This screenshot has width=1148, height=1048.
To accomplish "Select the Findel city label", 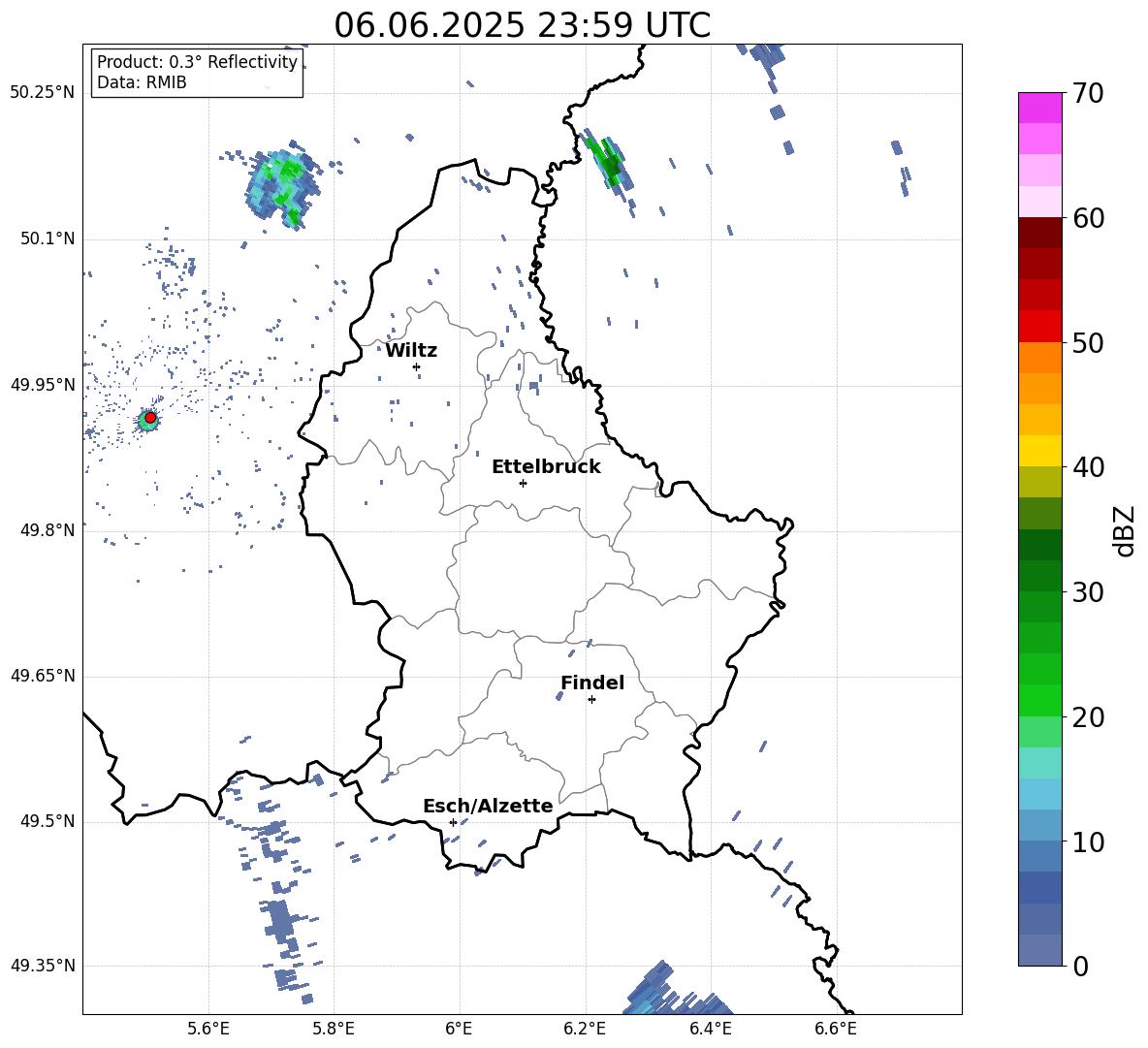I will (x=592, y=683).
